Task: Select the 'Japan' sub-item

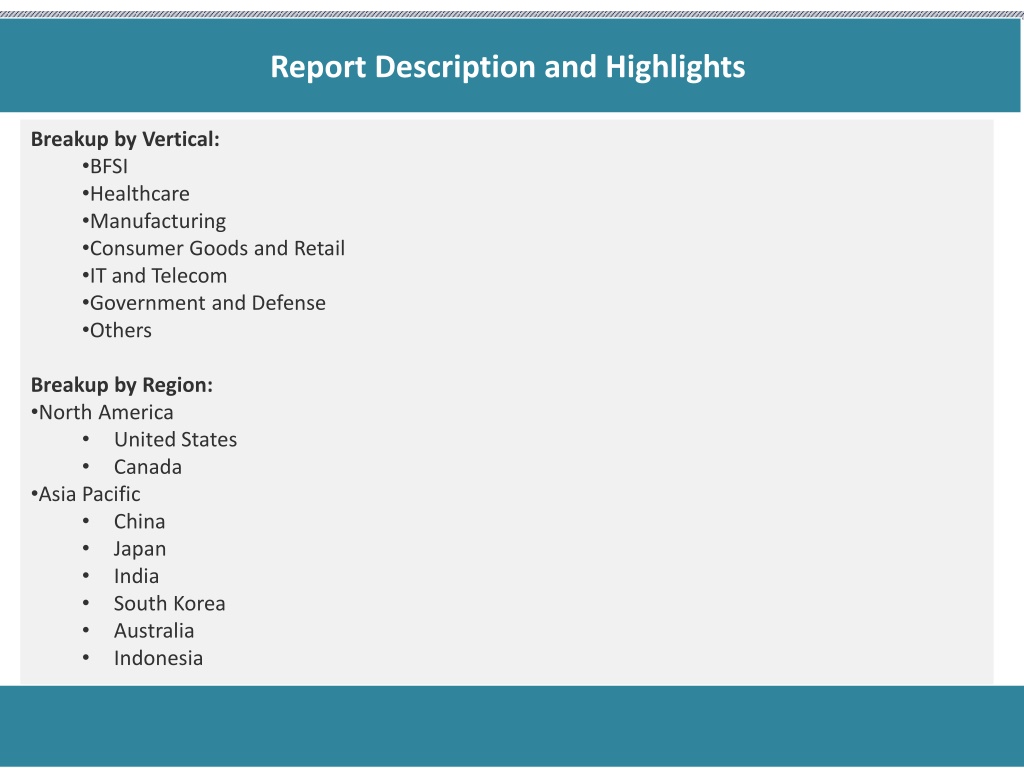Action: tap(140, 549)
